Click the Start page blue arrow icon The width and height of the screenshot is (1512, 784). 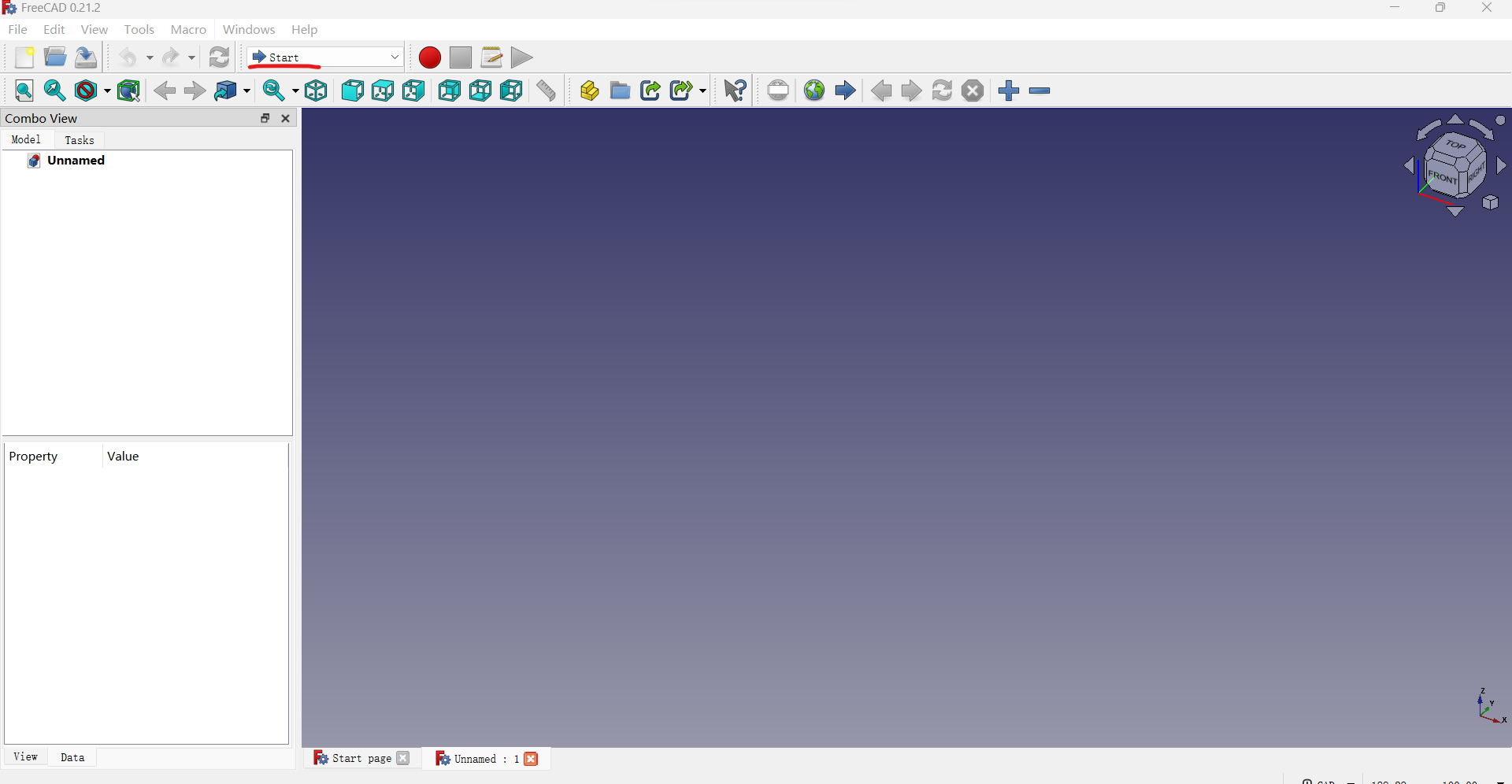[846, 91]
